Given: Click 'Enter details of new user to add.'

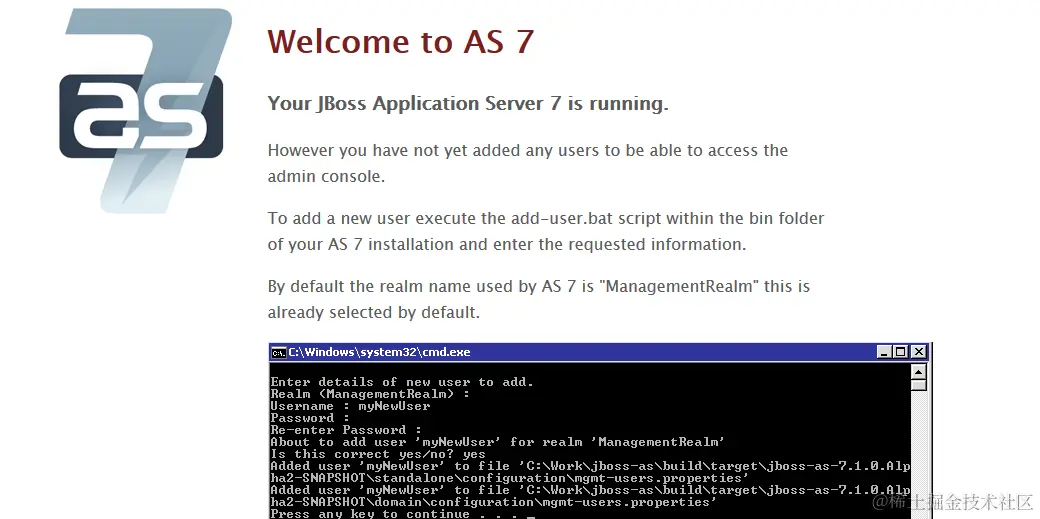Looking at the screenshot, I should pyautogui.click(x=402, y=382).
